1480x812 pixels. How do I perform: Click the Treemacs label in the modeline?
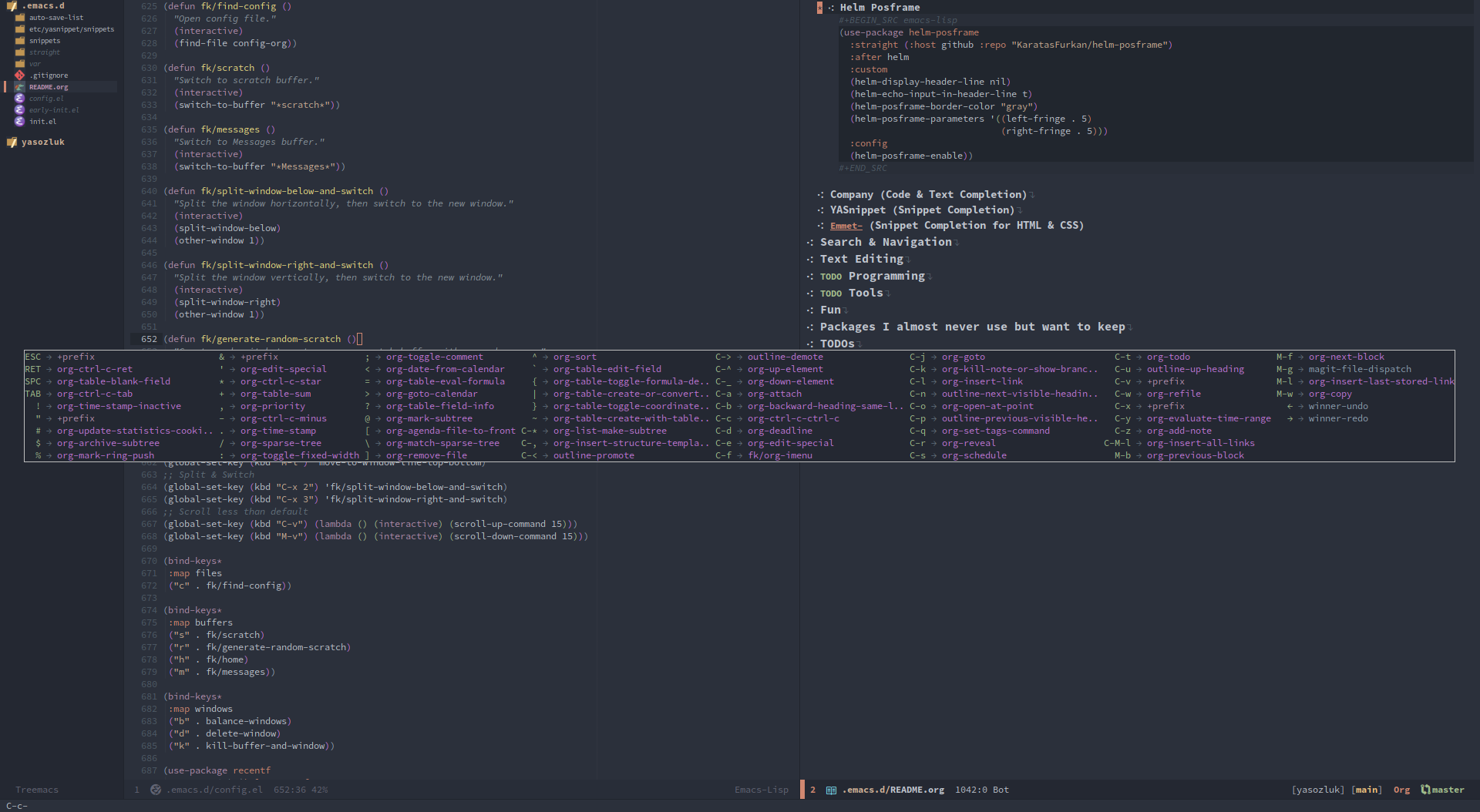pyautogui.click(x=37, y=790)
